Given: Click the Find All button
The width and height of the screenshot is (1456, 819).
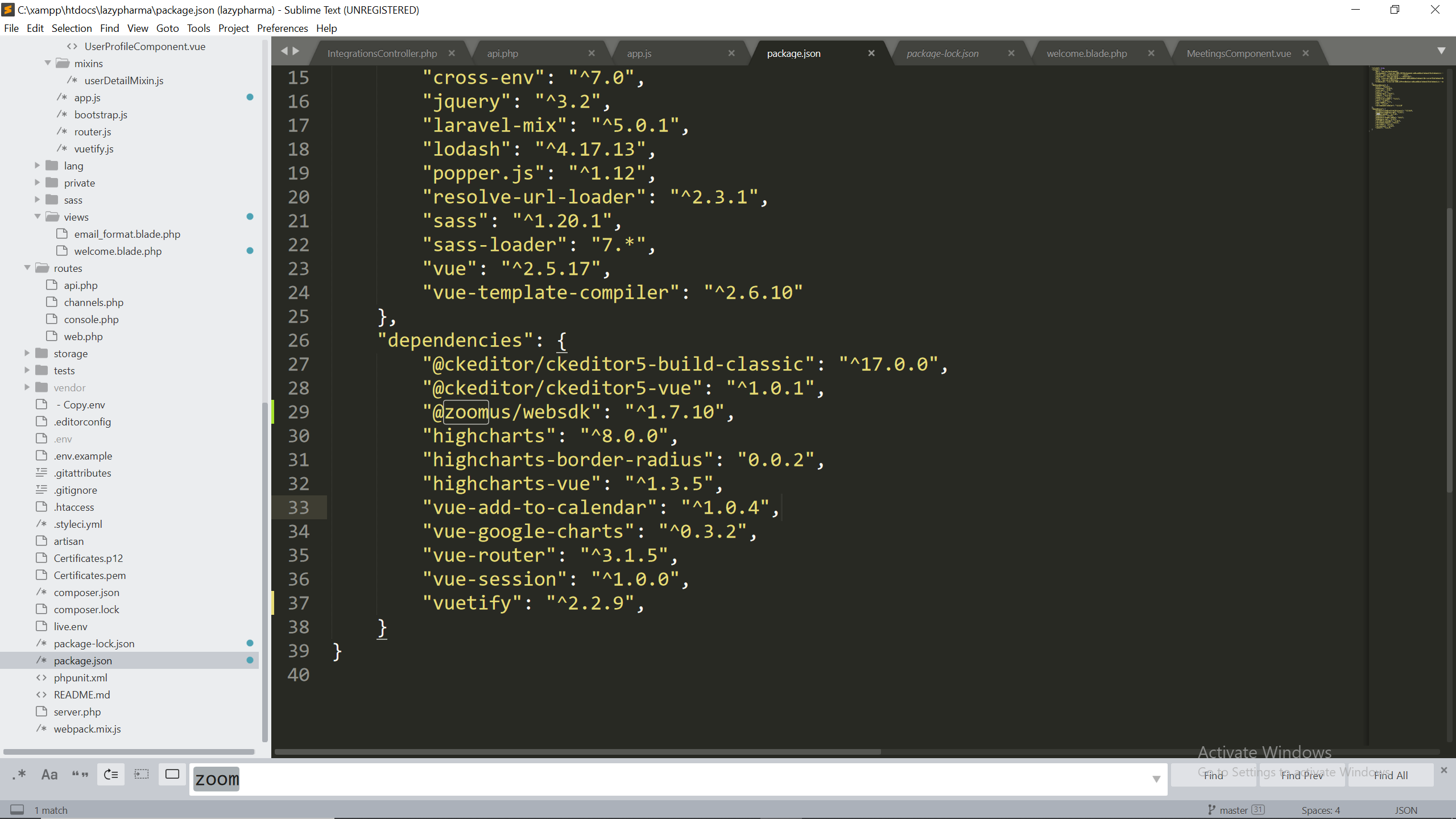Looking at the screenshot, I should pos(1391,775).
